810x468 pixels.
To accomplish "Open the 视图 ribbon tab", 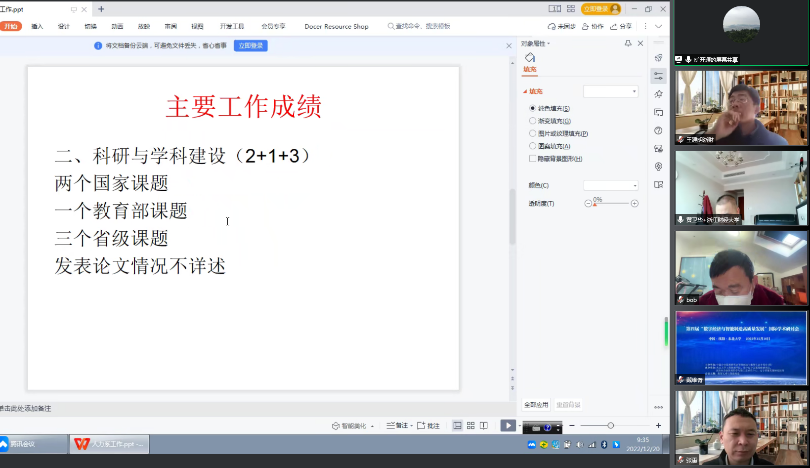I will pyautogui.click(x=197, y=27).
